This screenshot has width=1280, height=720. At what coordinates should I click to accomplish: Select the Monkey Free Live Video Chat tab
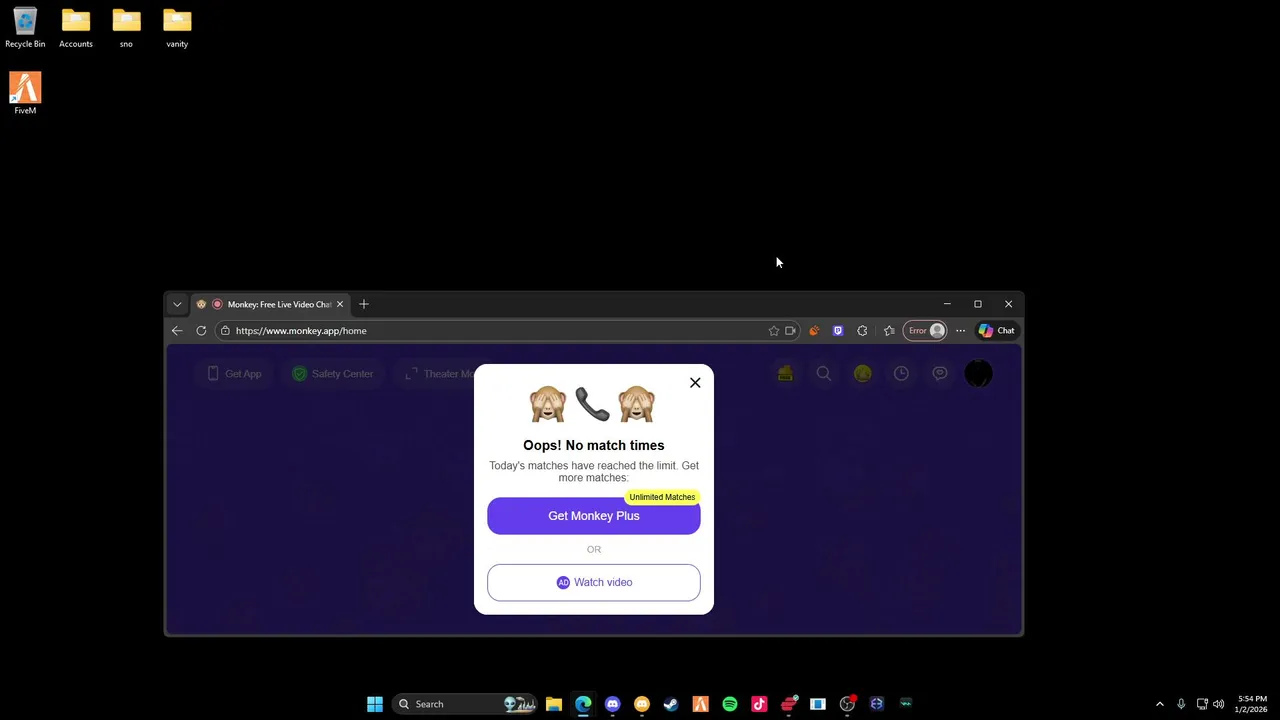tap(270, 304)
